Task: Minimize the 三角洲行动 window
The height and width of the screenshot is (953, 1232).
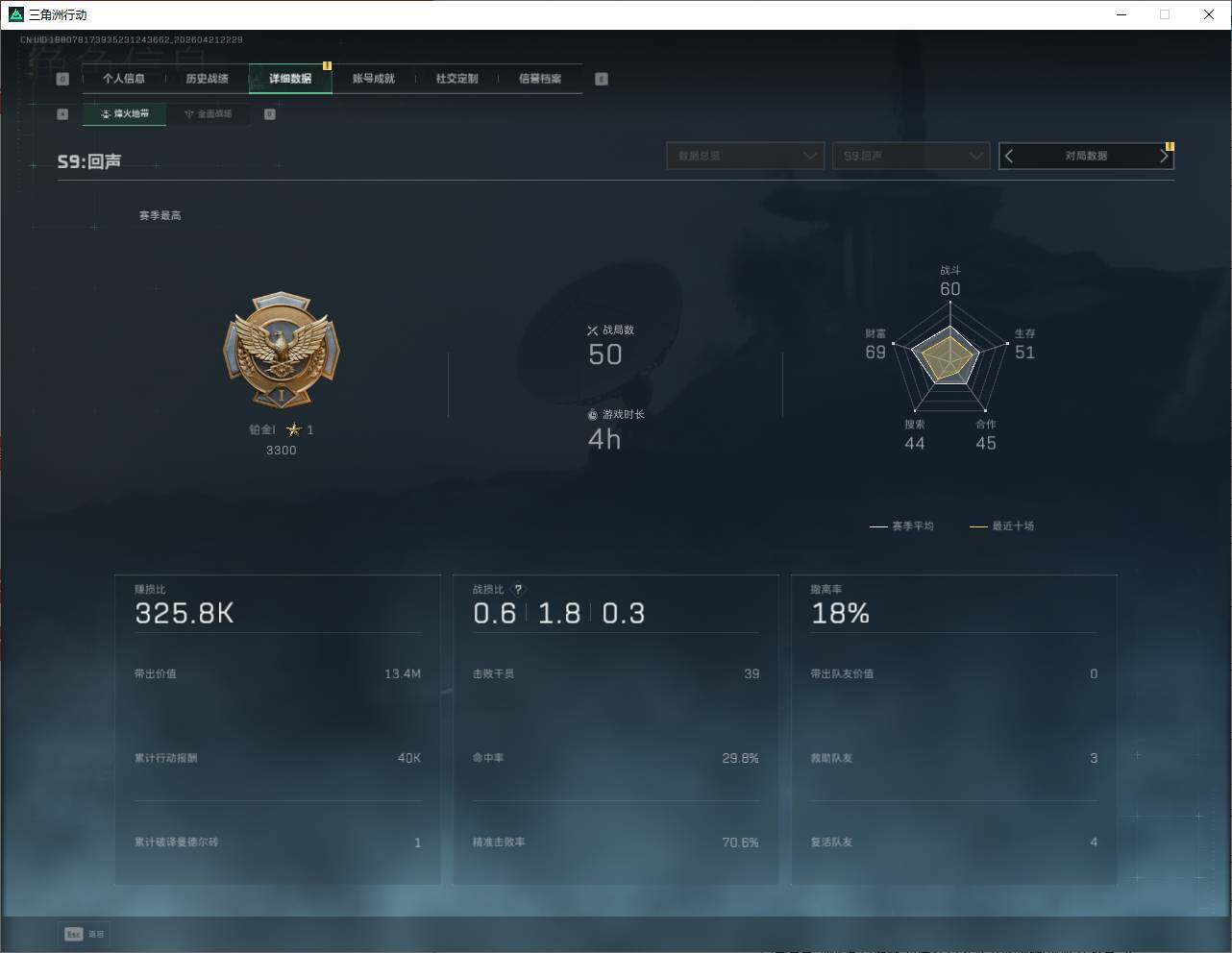Action: [x=1121, y=14]
